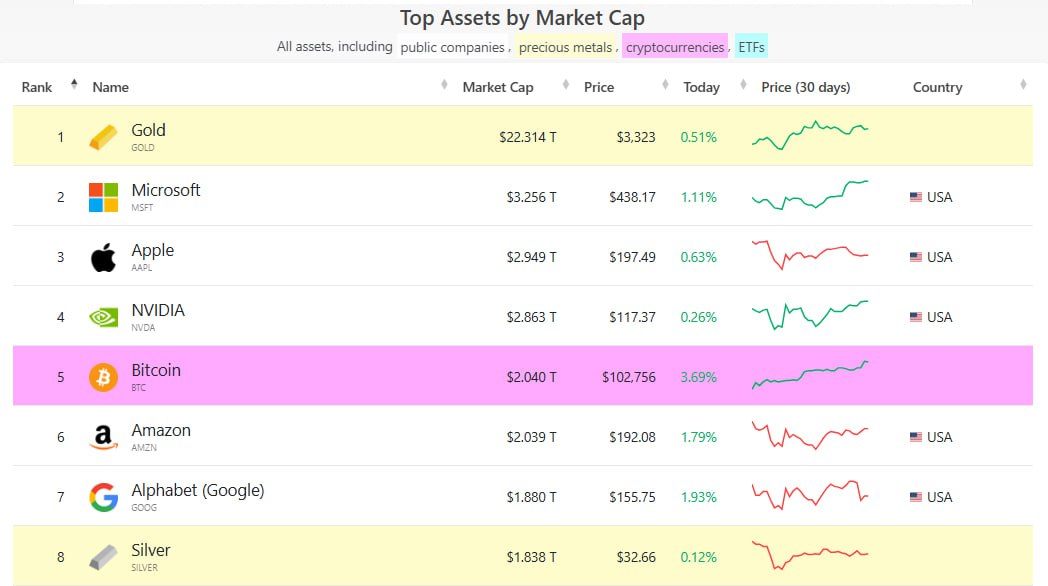Click the Apple logo icon
Viewport: 1048px width, 586px height.
click(104, 256)
